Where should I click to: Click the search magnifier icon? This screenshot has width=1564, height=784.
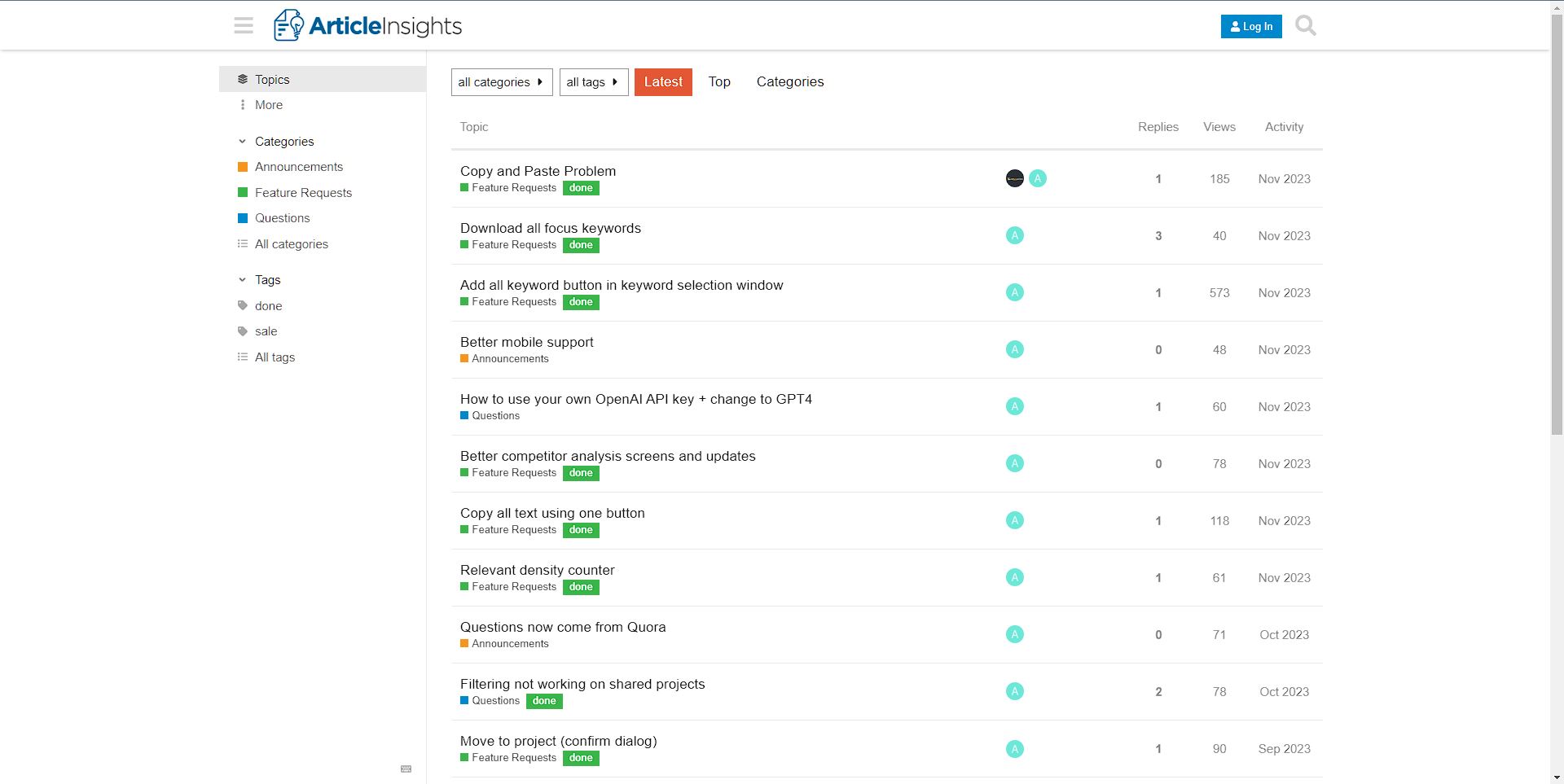coord(1305,25)
